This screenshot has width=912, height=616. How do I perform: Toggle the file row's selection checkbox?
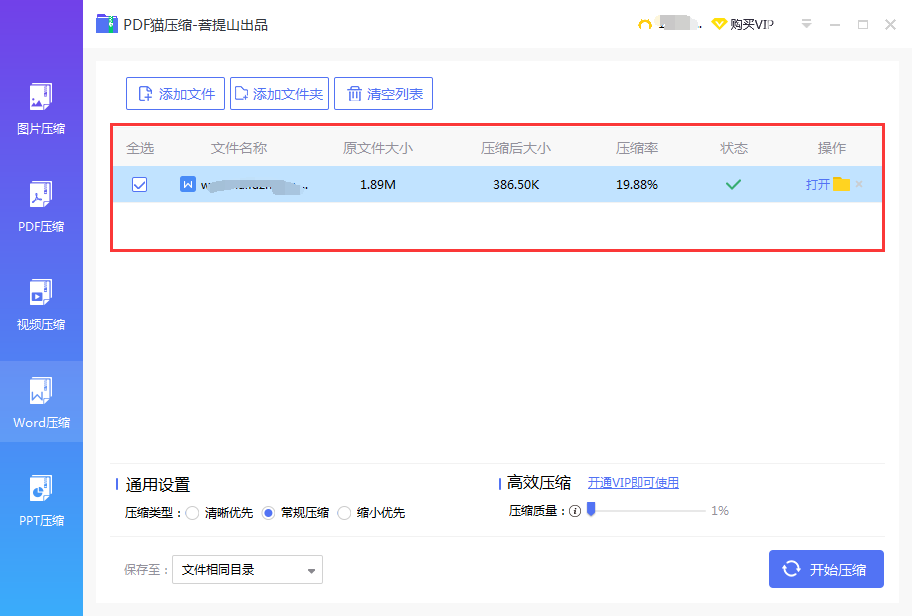click(x=140, y=184)
